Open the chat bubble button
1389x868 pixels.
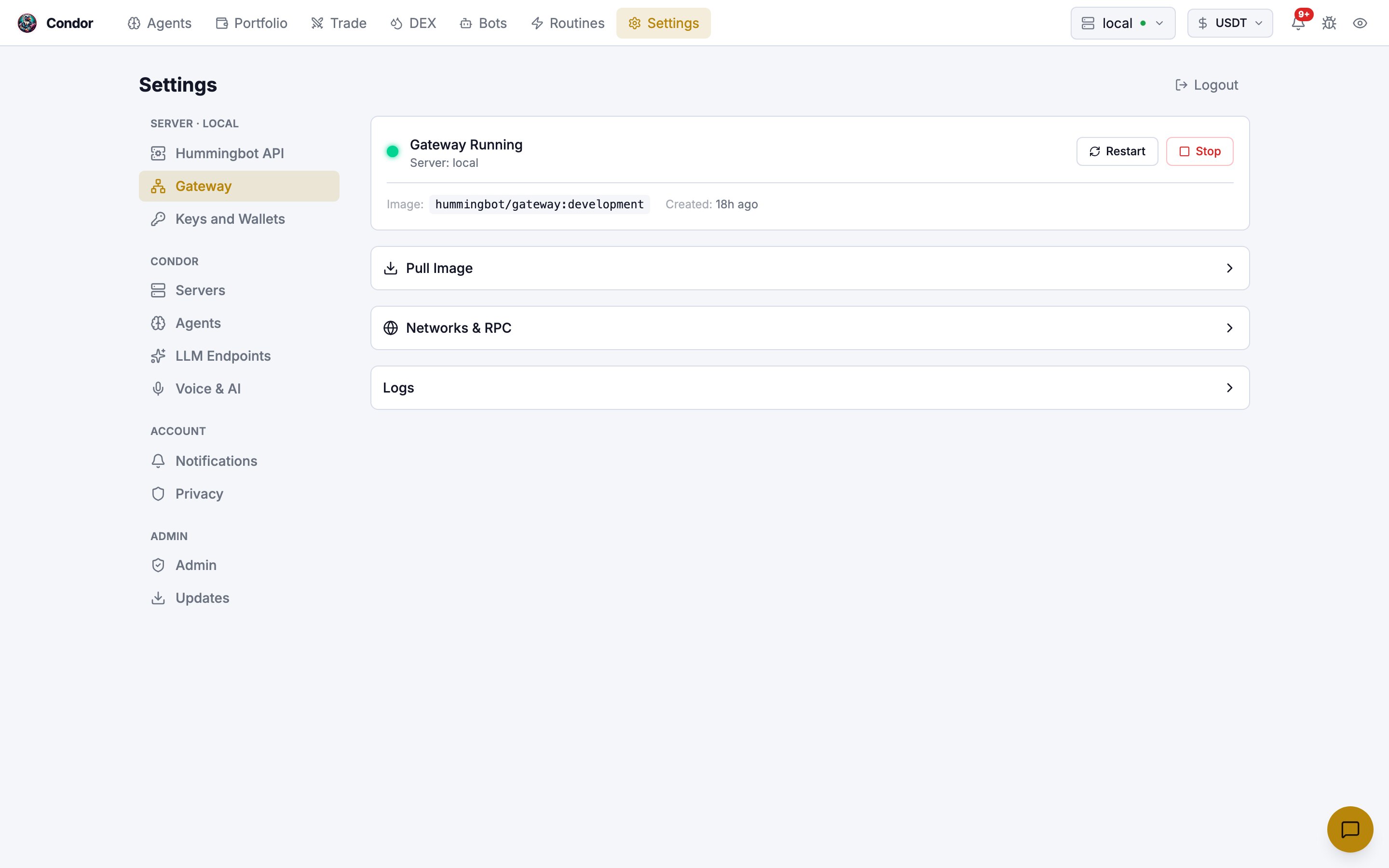coord(1350,829)
